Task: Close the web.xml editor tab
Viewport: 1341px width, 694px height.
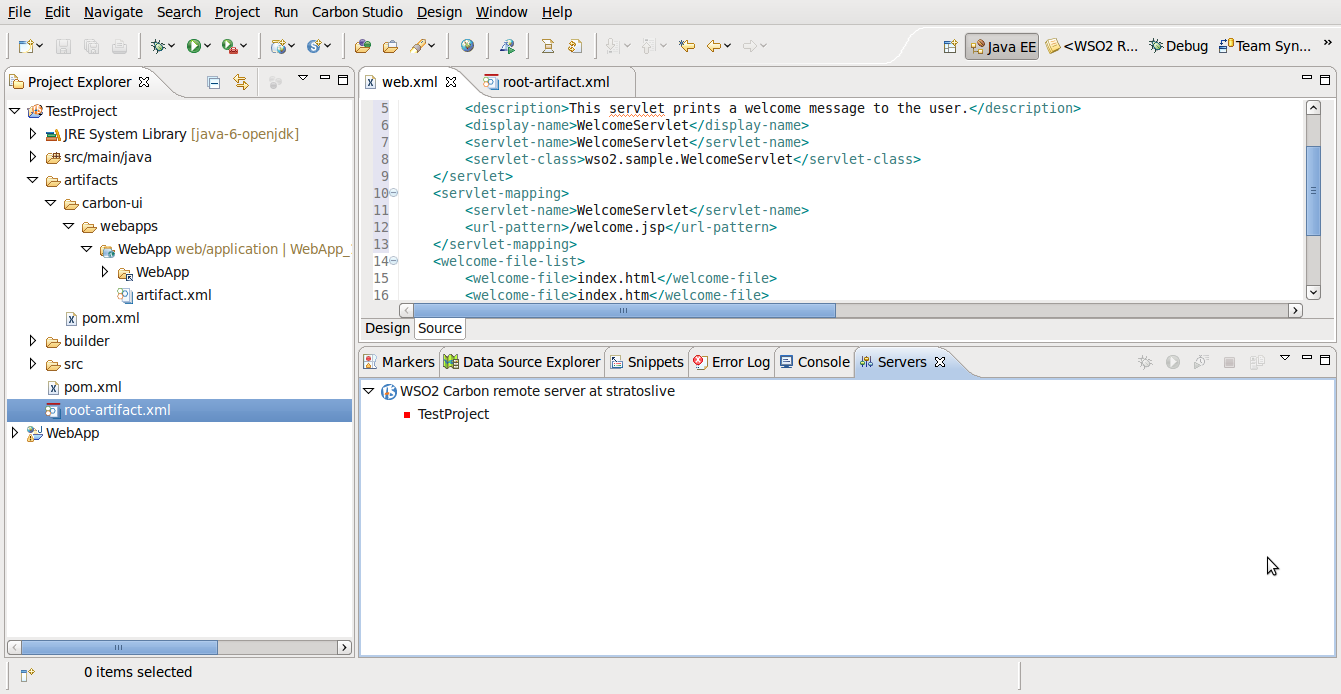Action: click(451, 82)
